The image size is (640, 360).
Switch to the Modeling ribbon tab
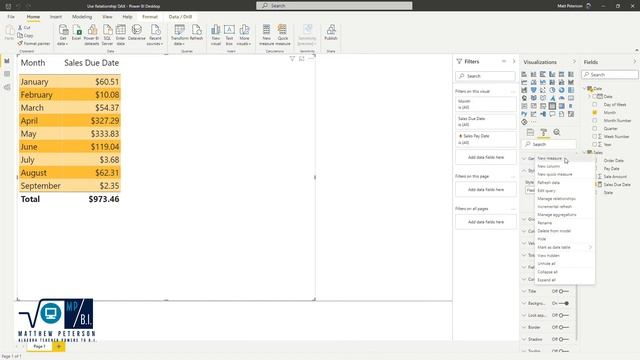point(82,17)
